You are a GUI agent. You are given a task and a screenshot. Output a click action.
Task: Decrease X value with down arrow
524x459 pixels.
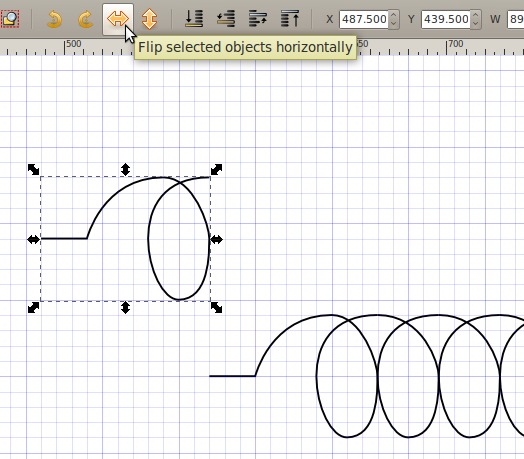[x=393, y=24]
